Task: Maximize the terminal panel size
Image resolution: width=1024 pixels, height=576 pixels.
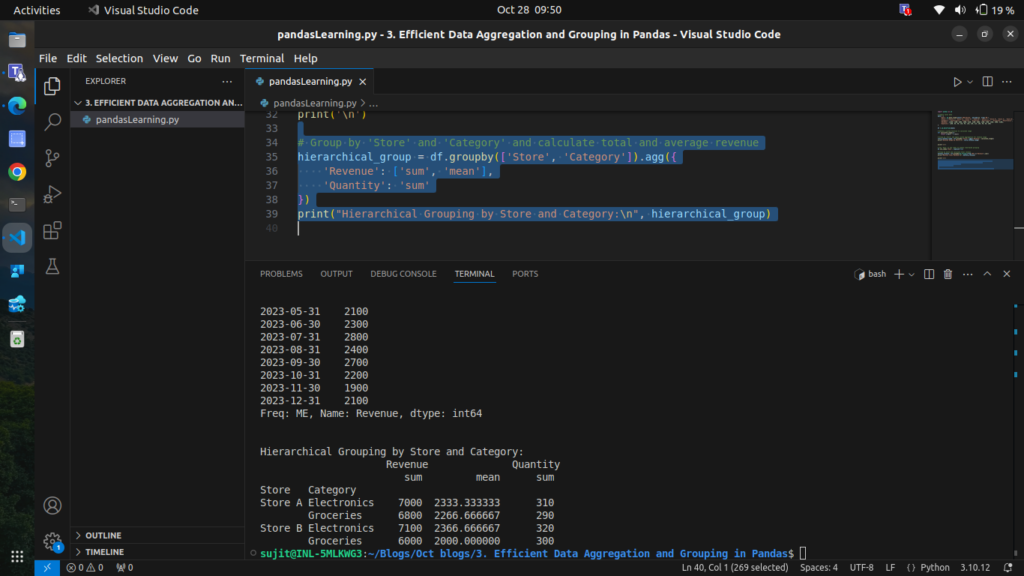Action: click(x=987, y=274)
